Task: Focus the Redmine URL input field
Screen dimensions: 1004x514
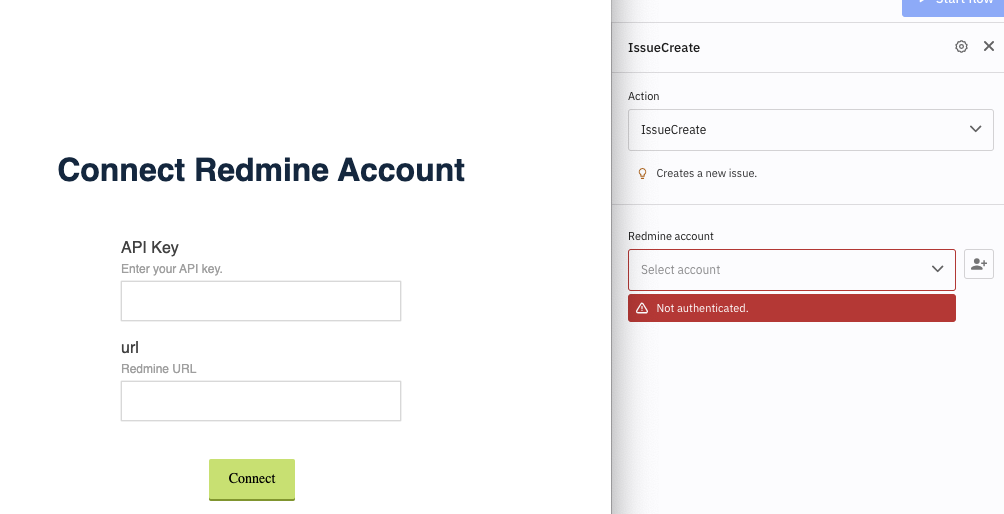Action: [261, 401]
